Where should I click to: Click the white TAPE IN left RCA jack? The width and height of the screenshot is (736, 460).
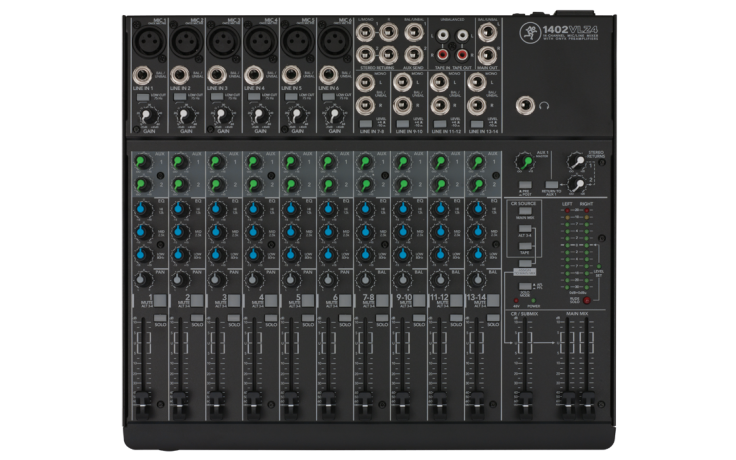point(442,34)
